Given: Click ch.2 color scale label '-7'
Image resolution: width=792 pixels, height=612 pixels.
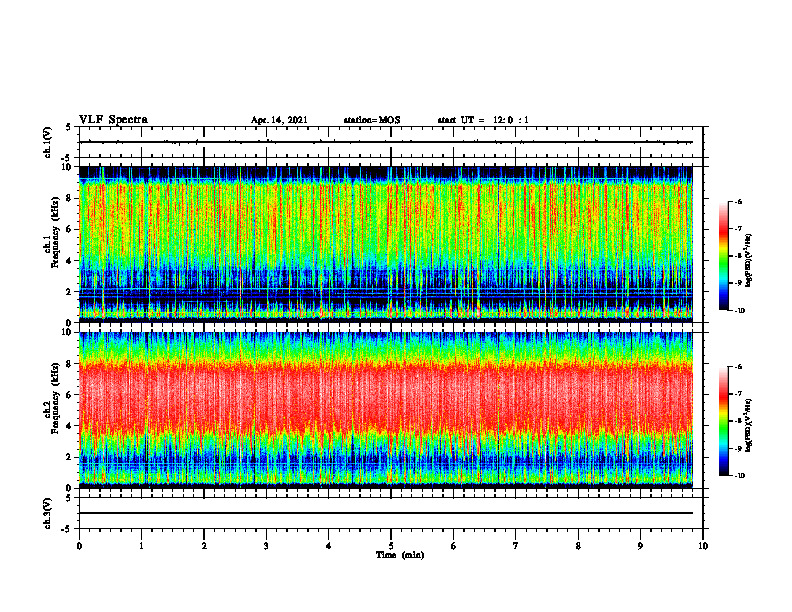Looking at the screenshot, I should 739,394.
